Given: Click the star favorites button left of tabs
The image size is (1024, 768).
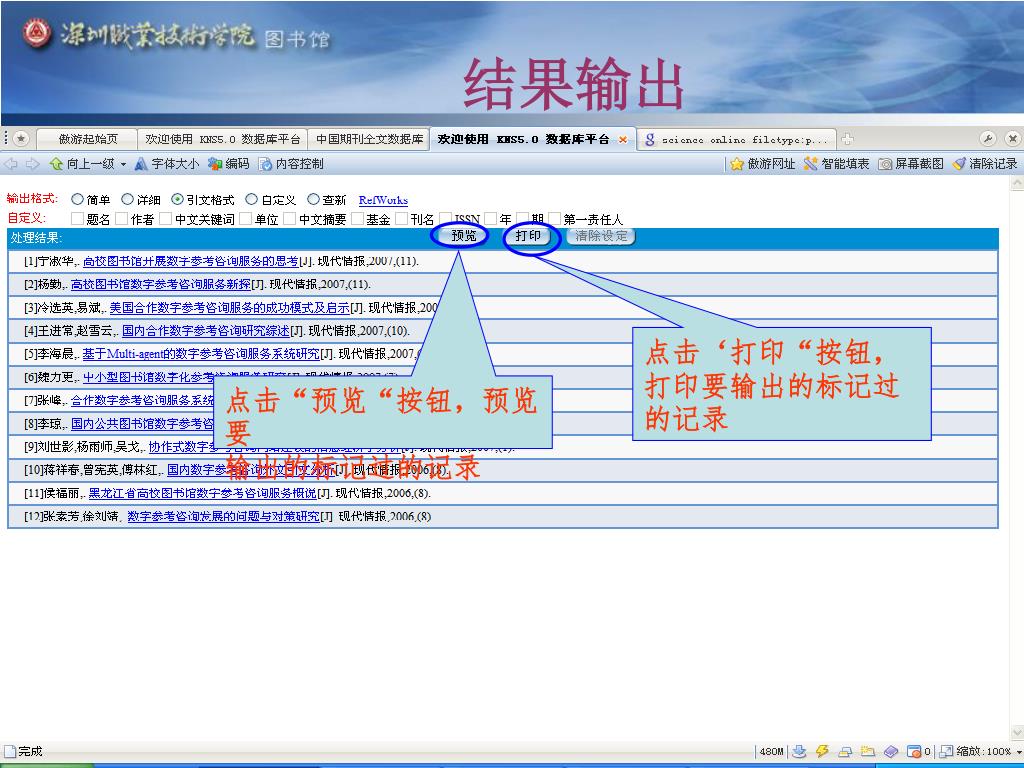Looking at the screenshot, I should tap(21, 138).
